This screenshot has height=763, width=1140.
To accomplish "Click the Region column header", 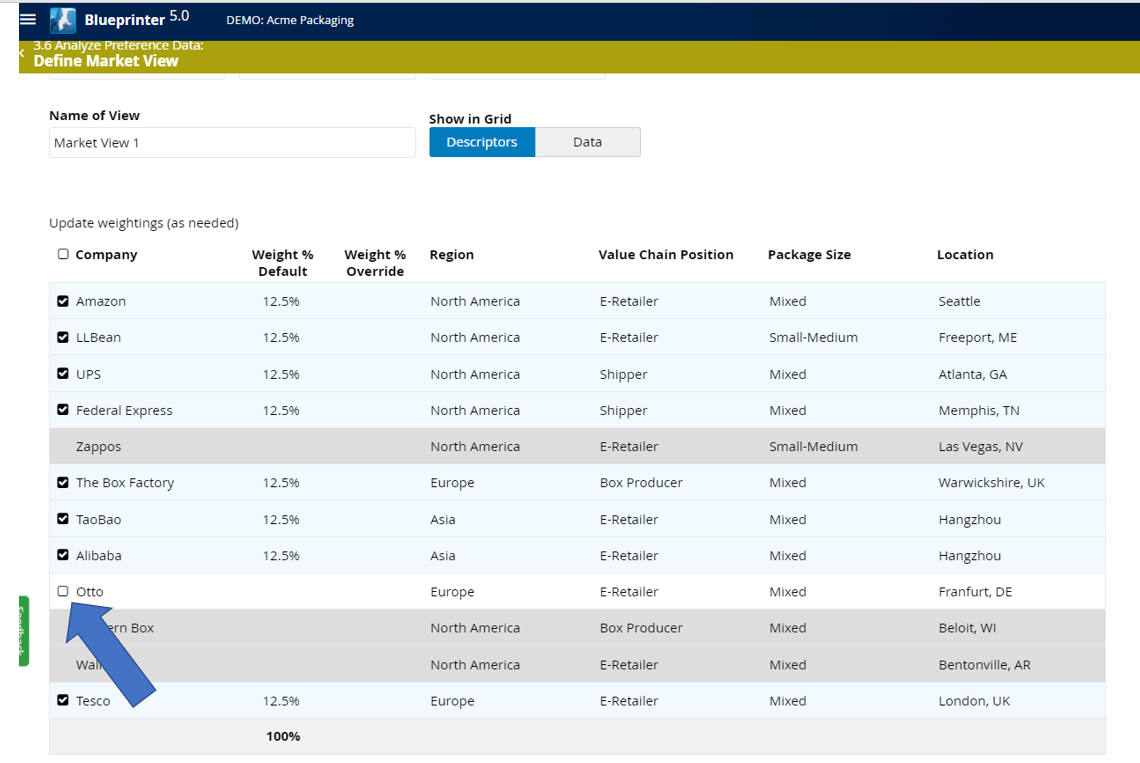I will tap(451, 255).
